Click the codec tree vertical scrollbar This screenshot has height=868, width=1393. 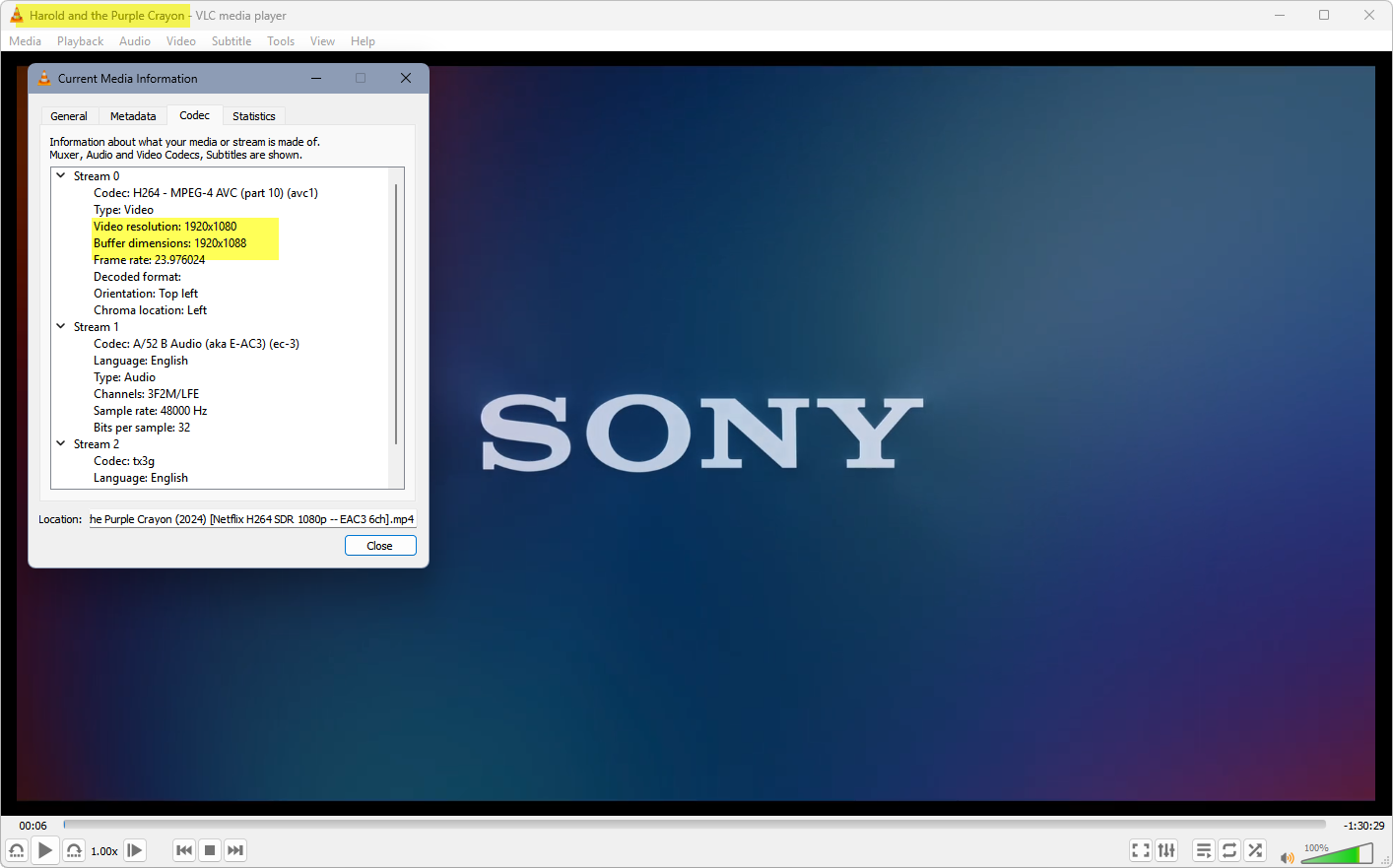point(396,313)
